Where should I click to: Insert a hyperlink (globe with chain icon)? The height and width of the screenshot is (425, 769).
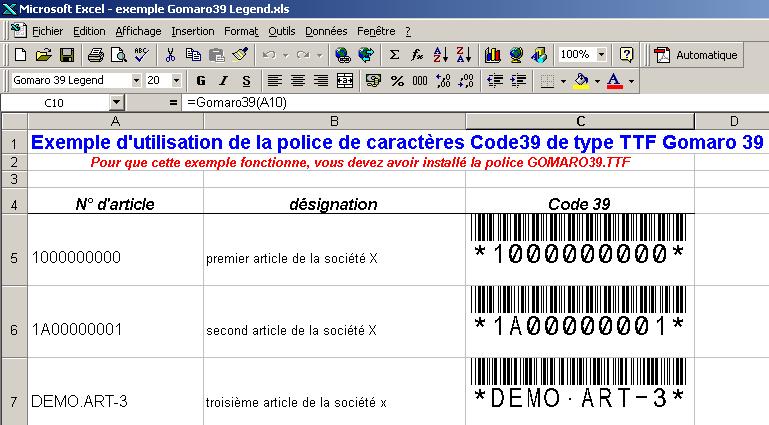click(x=343, y=55)
